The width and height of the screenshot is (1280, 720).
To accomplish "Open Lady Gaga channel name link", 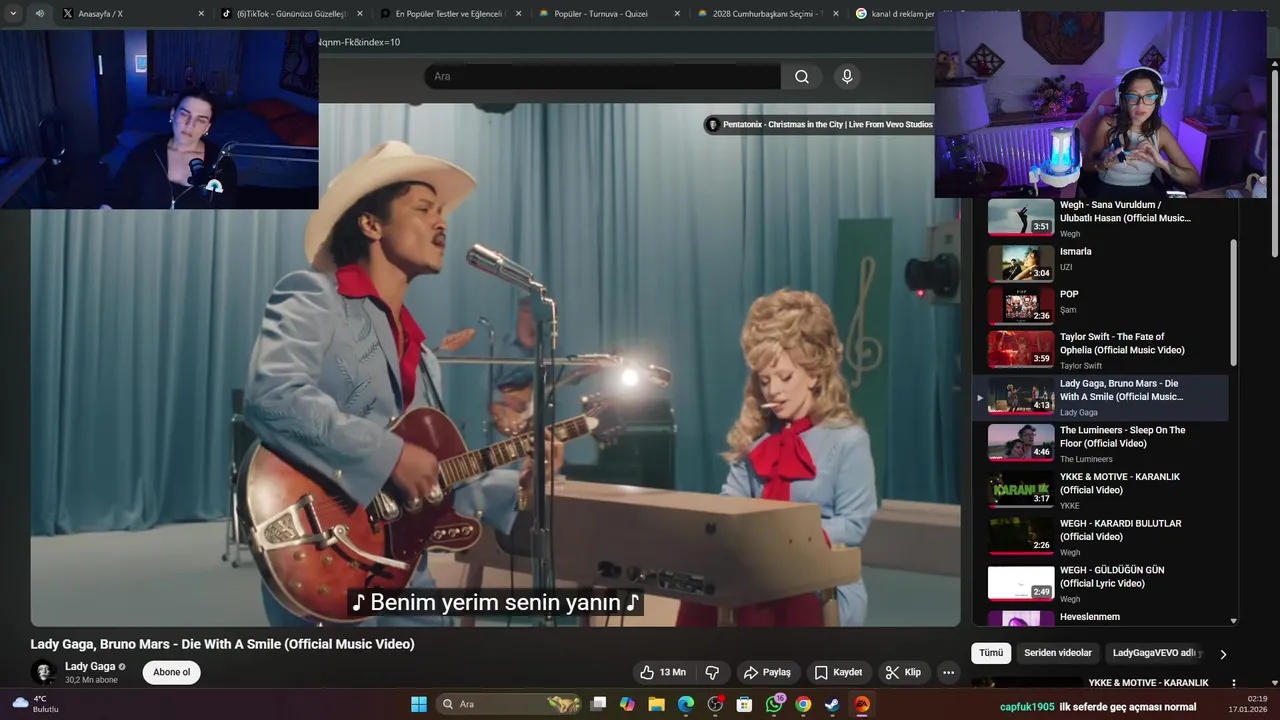I will click(90, 666).
